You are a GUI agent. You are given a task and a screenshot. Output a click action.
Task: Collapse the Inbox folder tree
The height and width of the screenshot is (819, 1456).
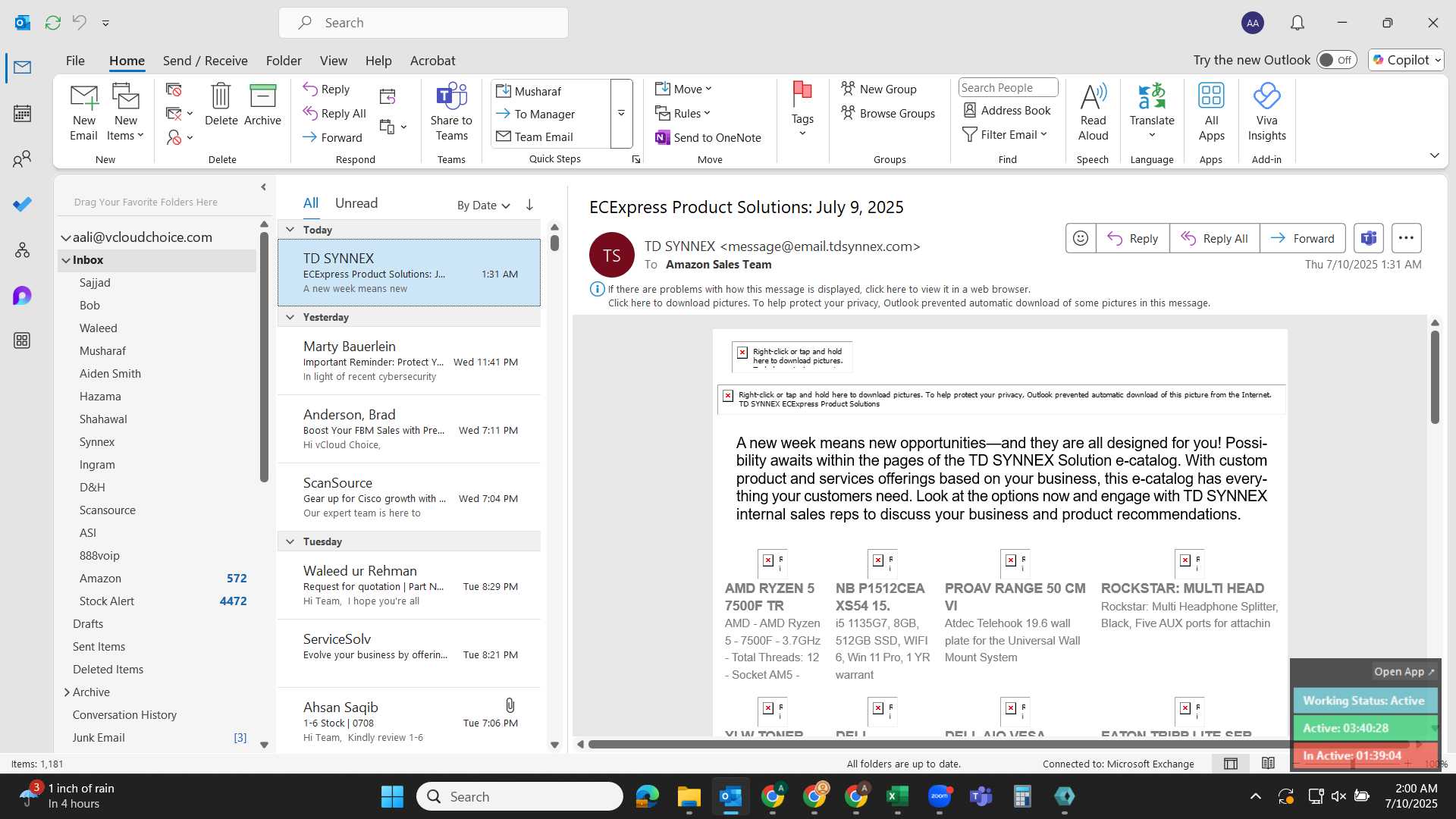coord(66,260)
